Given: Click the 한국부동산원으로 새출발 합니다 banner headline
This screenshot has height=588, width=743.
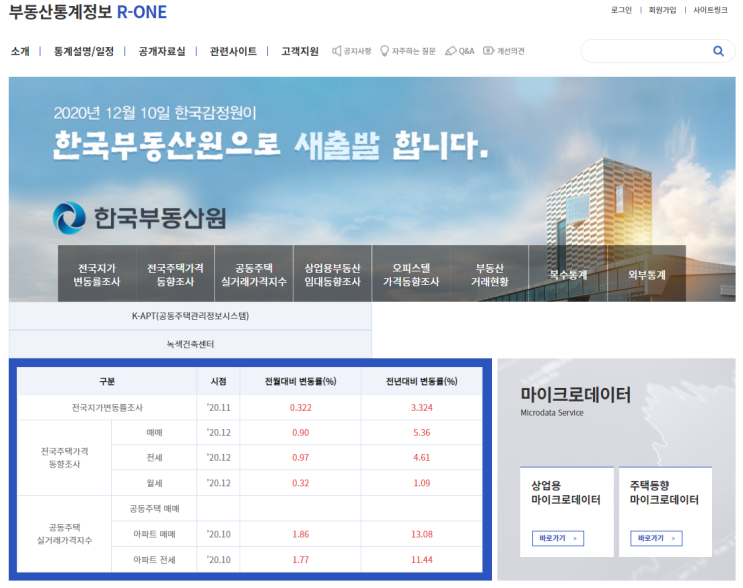Looking at the screenshot, I should pos(271,145).
